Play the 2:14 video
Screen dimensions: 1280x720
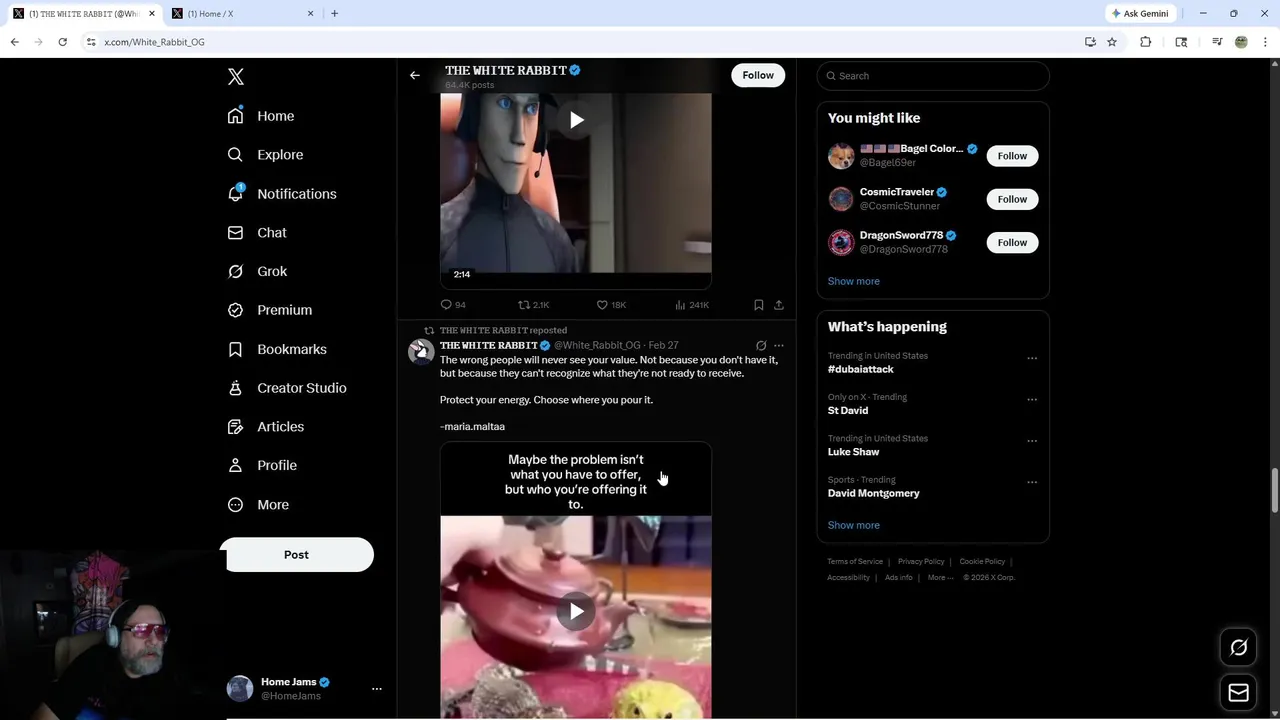(x=576, y=120)
